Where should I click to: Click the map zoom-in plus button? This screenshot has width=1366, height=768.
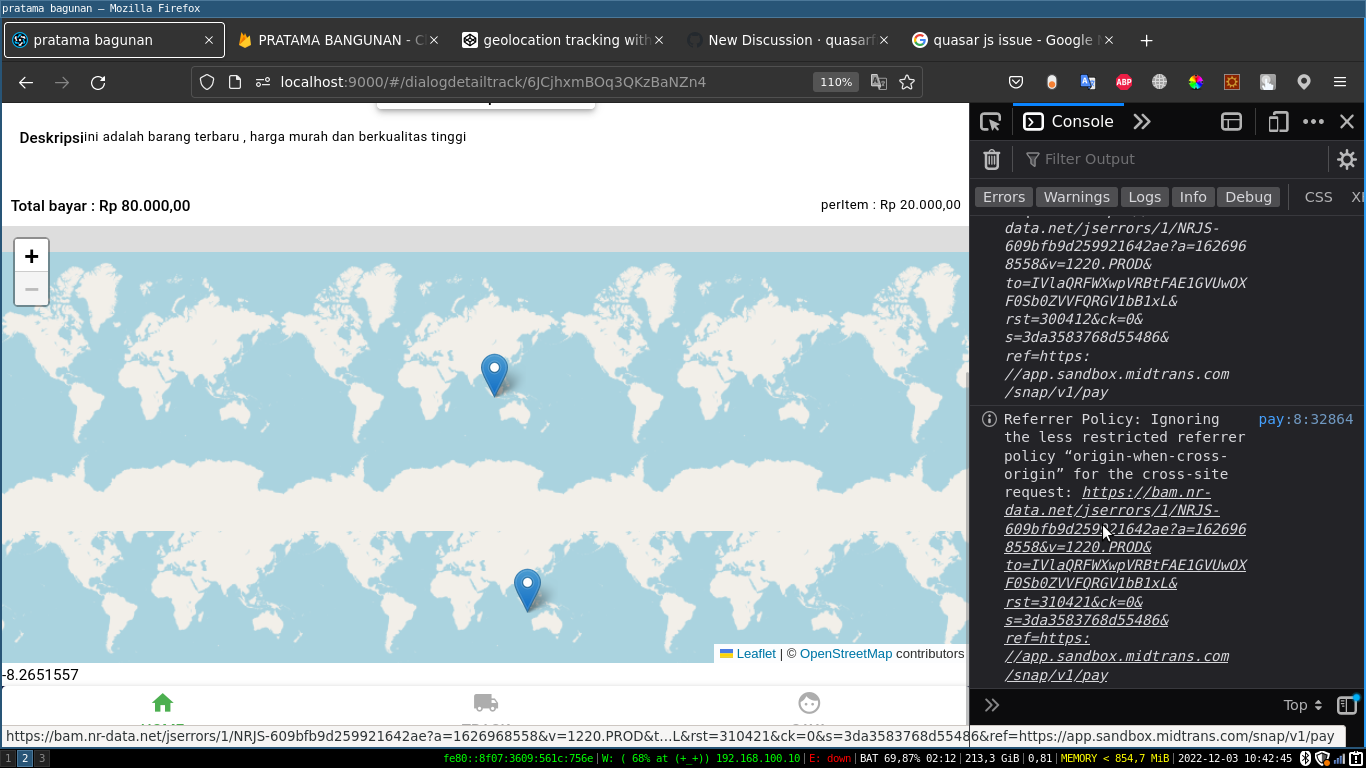[x=31, y=255]
